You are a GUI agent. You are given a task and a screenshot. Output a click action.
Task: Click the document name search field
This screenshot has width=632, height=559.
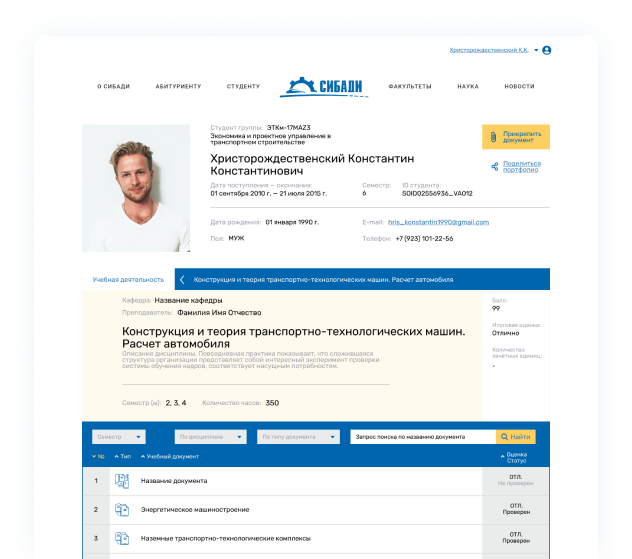coord(422,437)
